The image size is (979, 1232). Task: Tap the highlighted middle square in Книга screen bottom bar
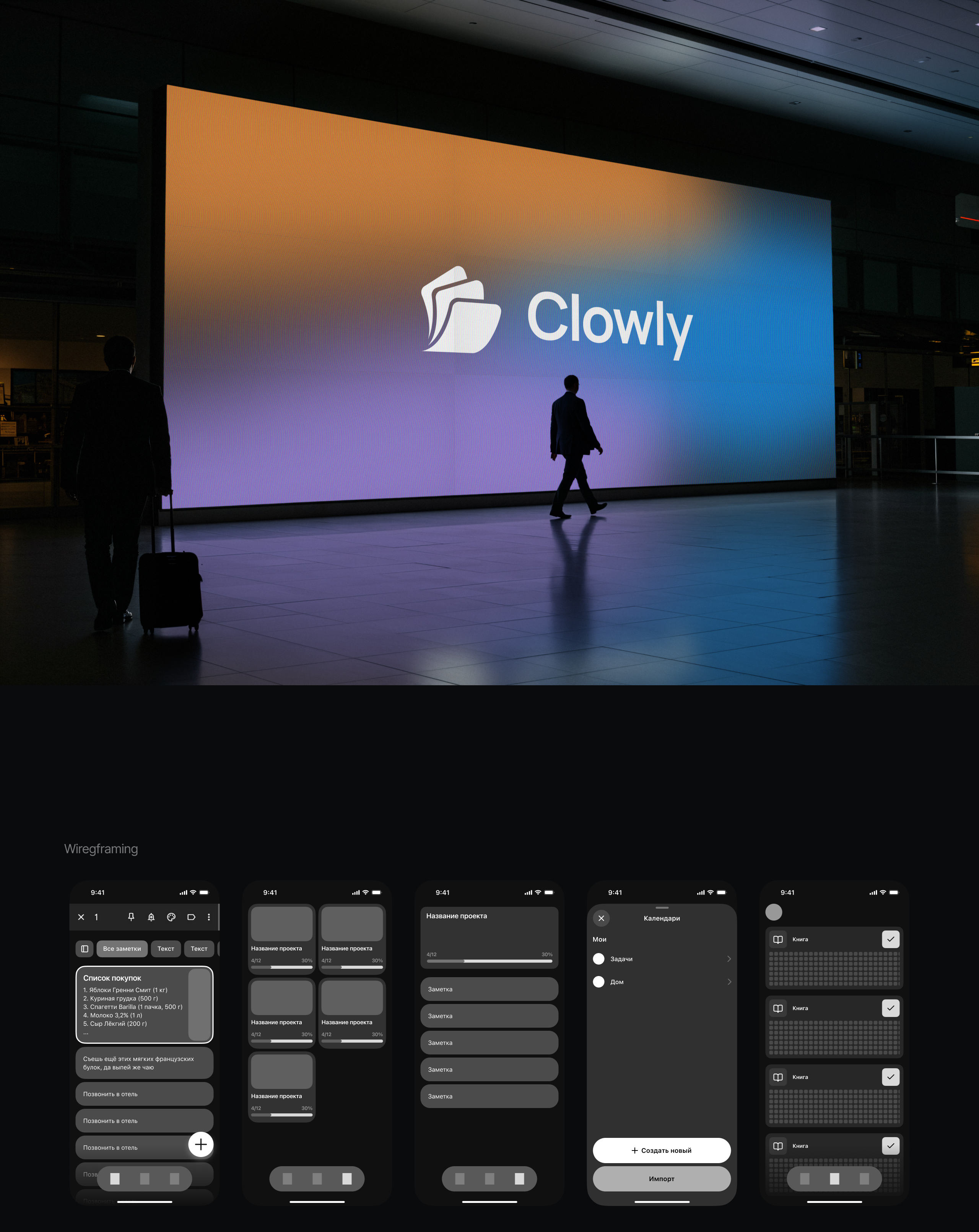[x=834, y=1178]
